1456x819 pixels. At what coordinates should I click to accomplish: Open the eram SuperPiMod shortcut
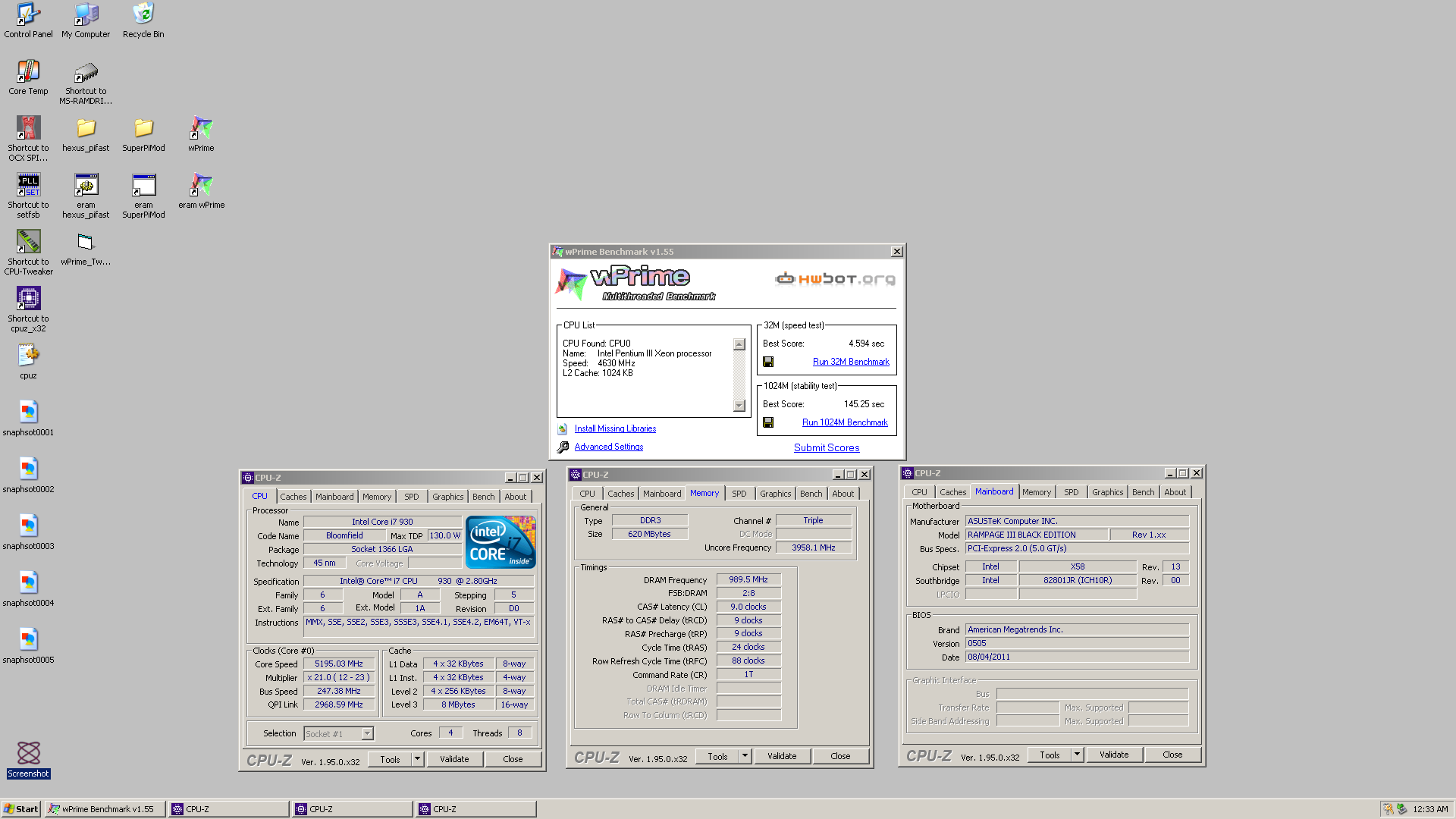point(143,196)
